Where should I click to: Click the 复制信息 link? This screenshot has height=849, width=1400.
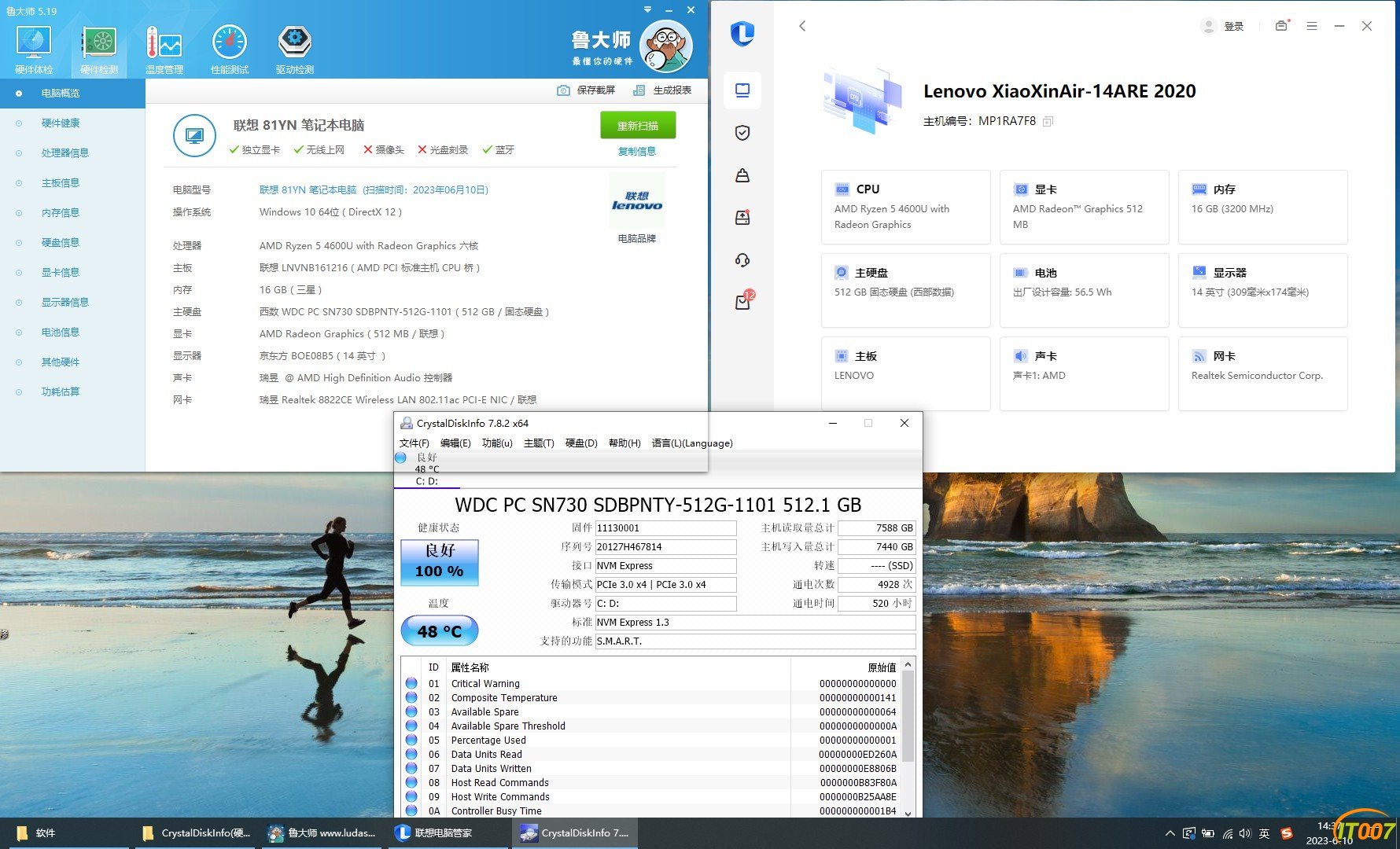point(637,151)
